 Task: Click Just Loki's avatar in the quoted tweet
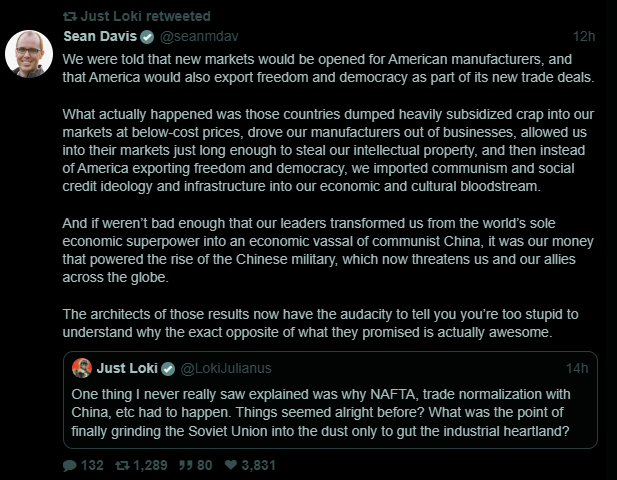click(x=82, y=368)
